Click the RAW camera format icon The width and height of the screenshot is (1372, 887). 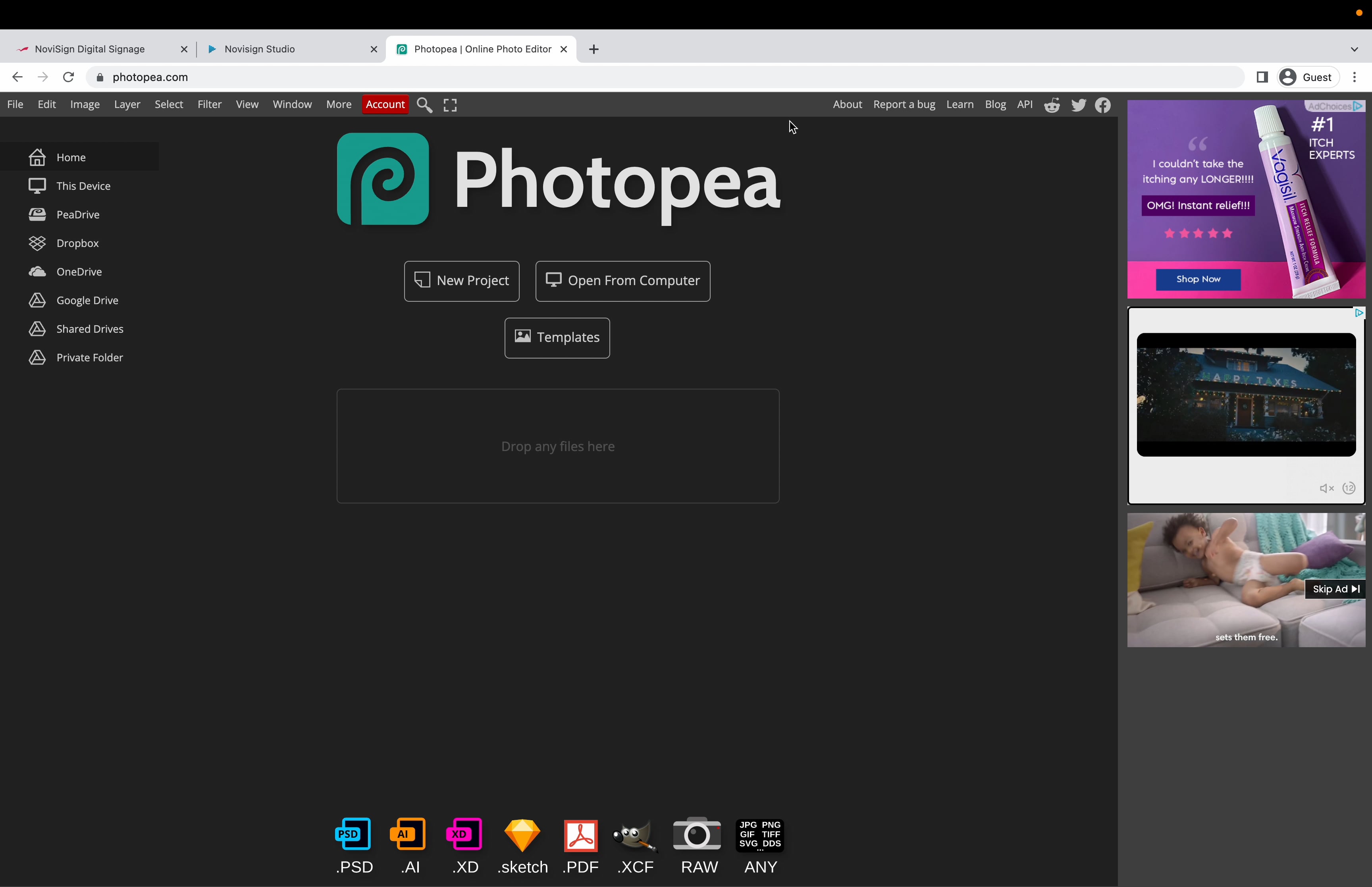tap(697, 834)
